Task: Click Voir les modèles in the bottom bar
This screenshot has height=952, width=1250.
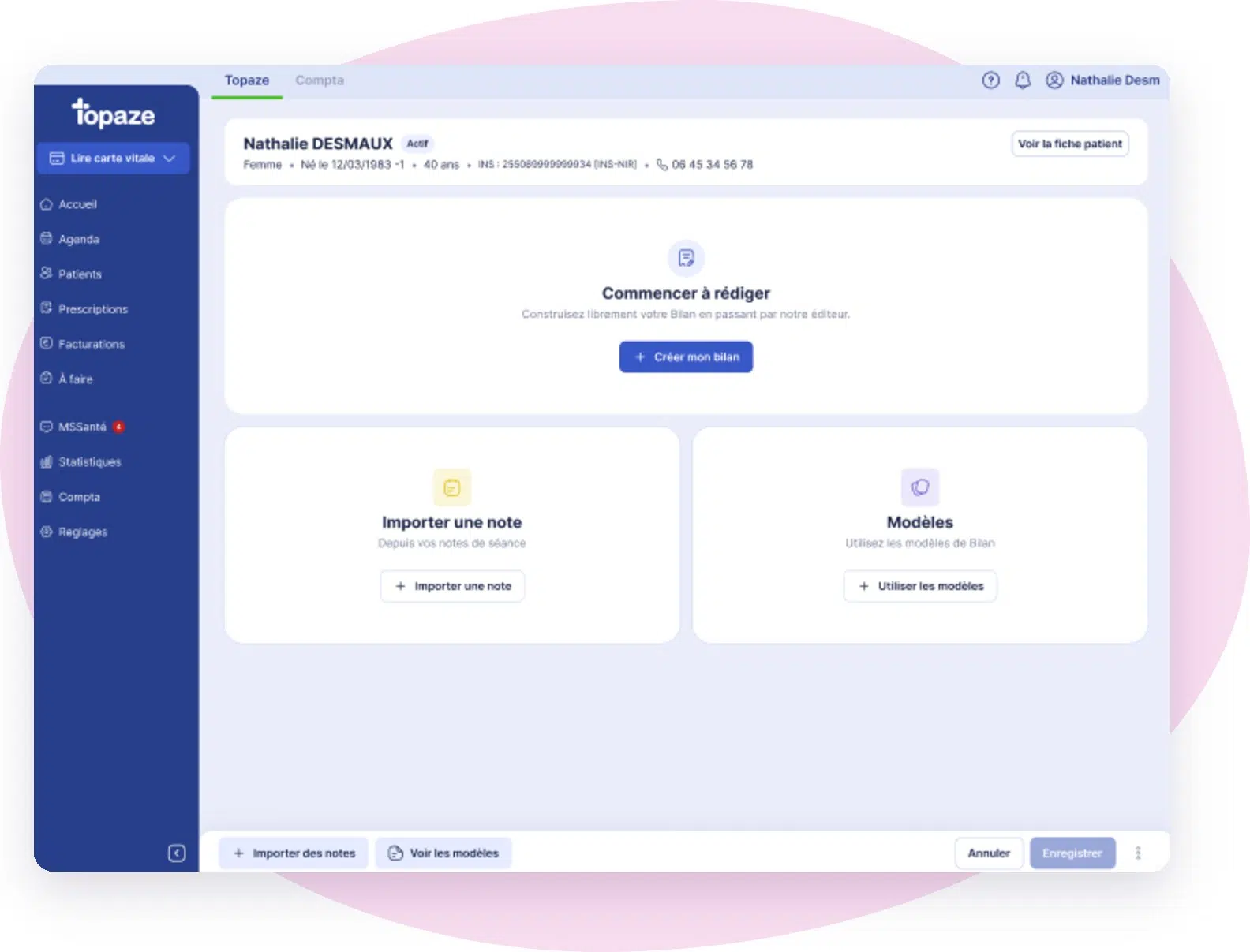Action: pos(443,853)
